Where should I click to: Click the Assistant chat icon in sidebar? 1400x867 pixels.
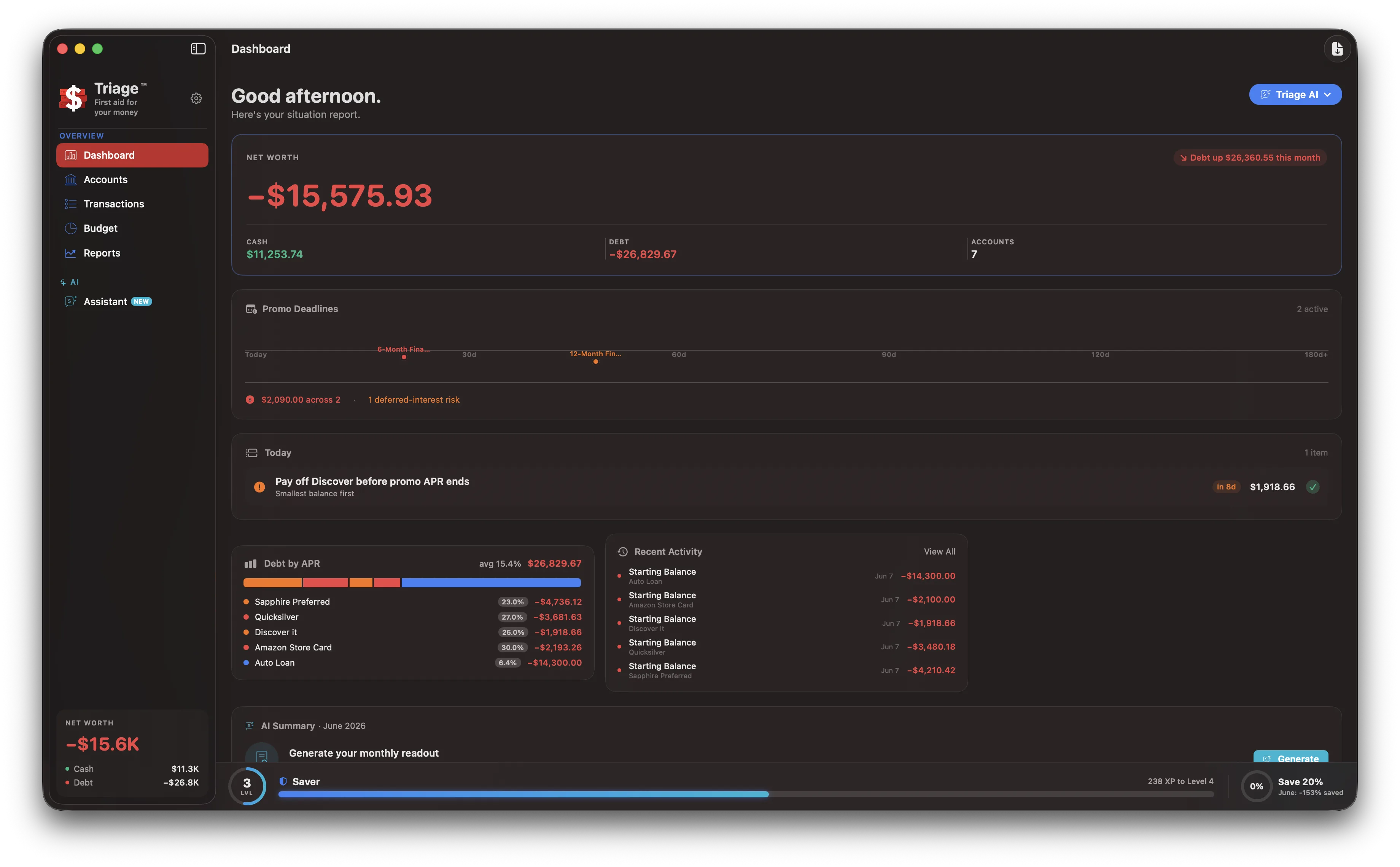coord(70,301)
